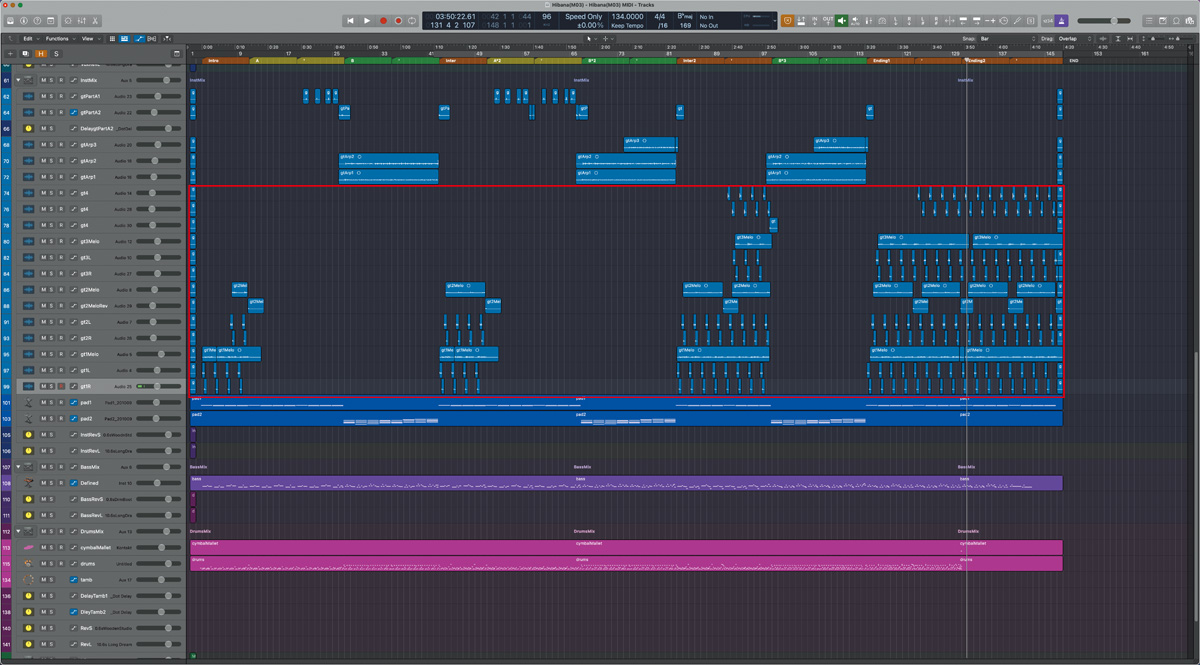This screenshot has width=1200, height=665.
Task: Open the Editors scissors icon
Action: point(95,21)
